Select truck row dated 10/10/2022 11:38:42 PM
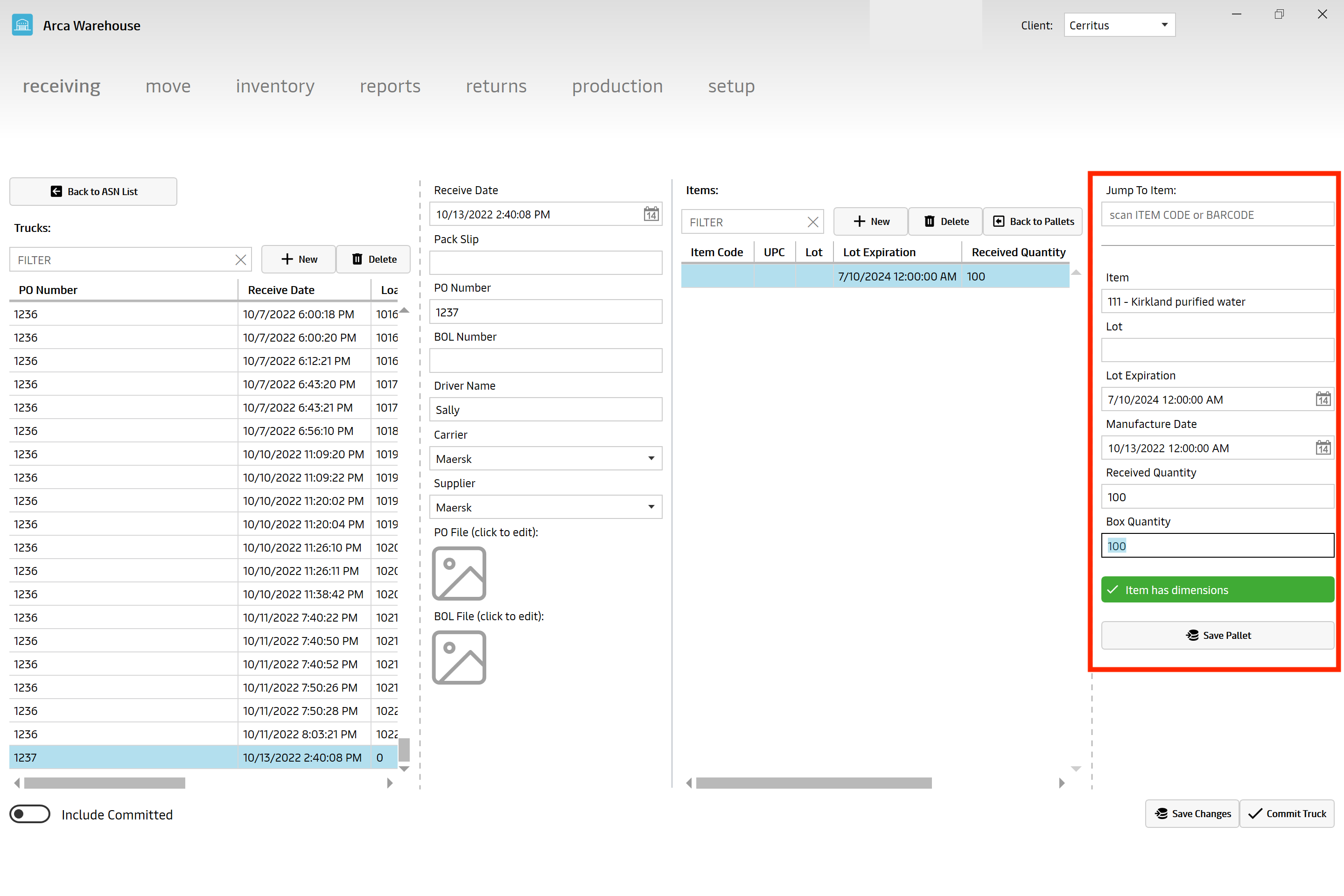The width and height of the screenshot is (1344, 896). tap(203, 594)
